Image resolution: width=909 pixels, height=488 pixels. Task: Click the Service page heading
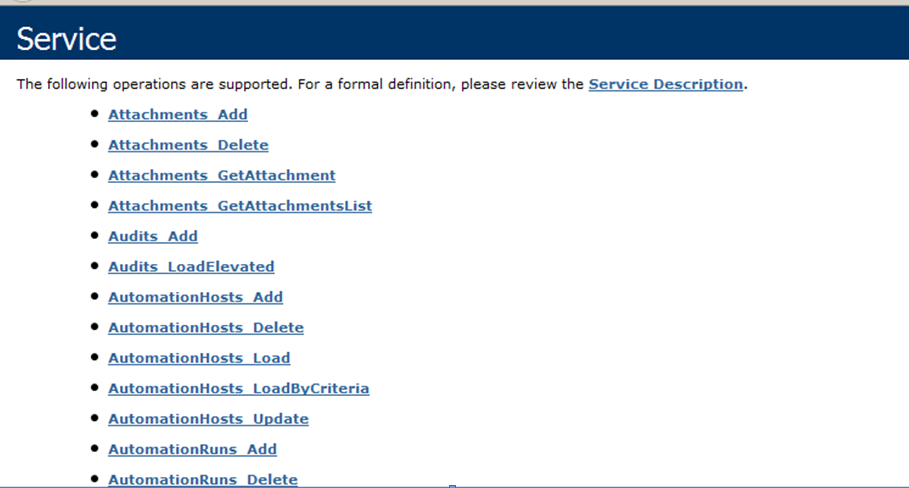66,38
